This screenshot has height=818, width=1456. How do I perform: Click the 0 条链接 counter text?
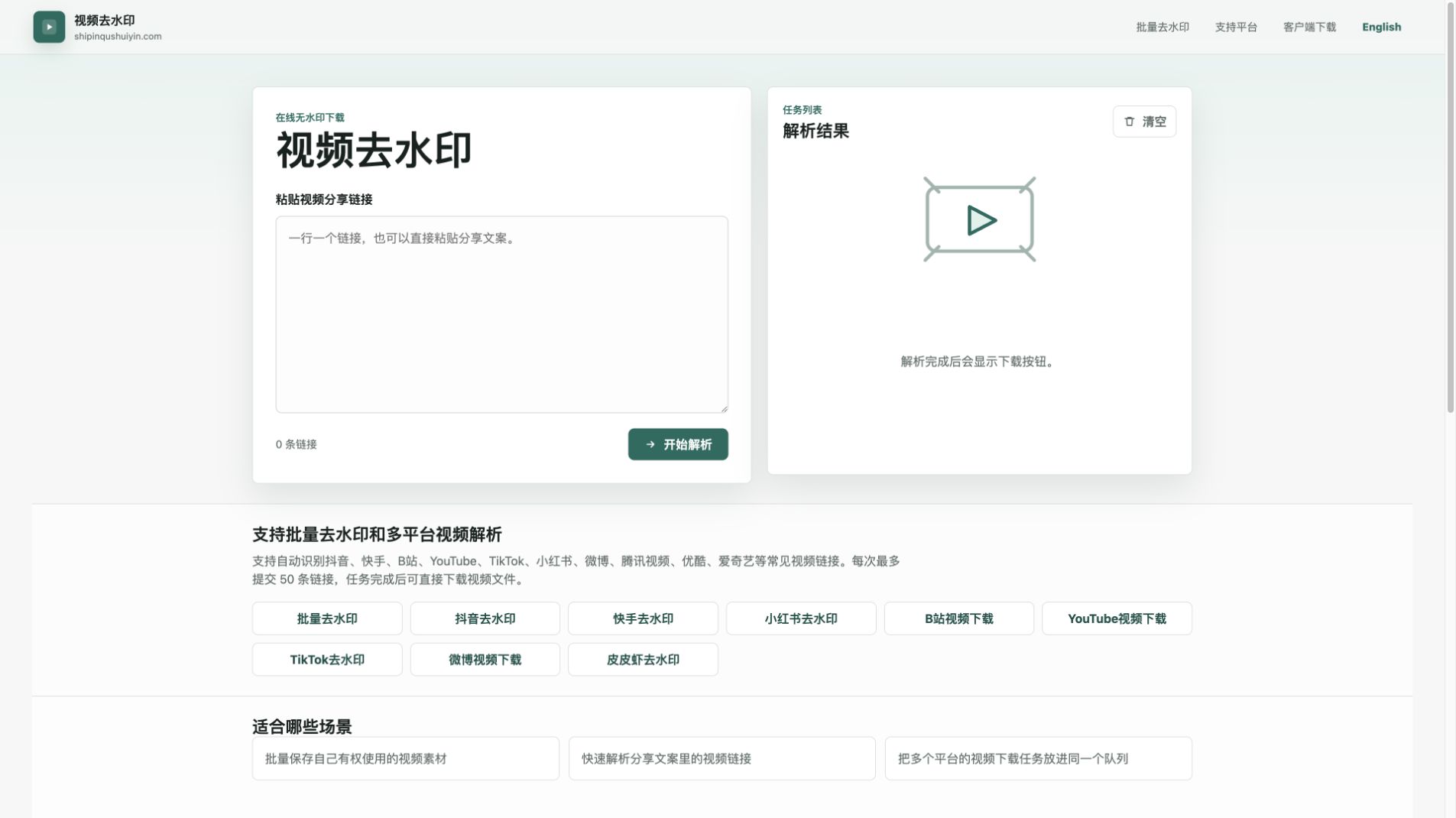point(296,444)
